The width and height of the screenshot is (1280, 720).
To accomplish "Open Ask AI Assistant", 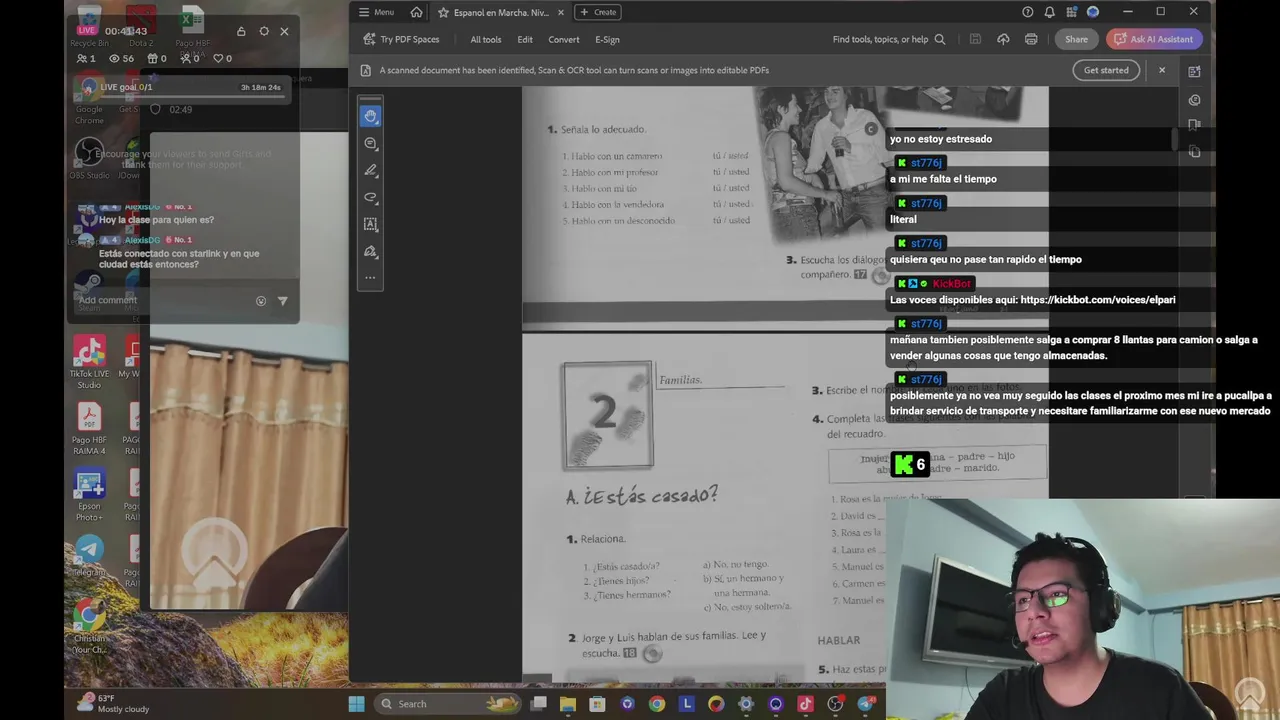I will click(x=1153, y=39).
